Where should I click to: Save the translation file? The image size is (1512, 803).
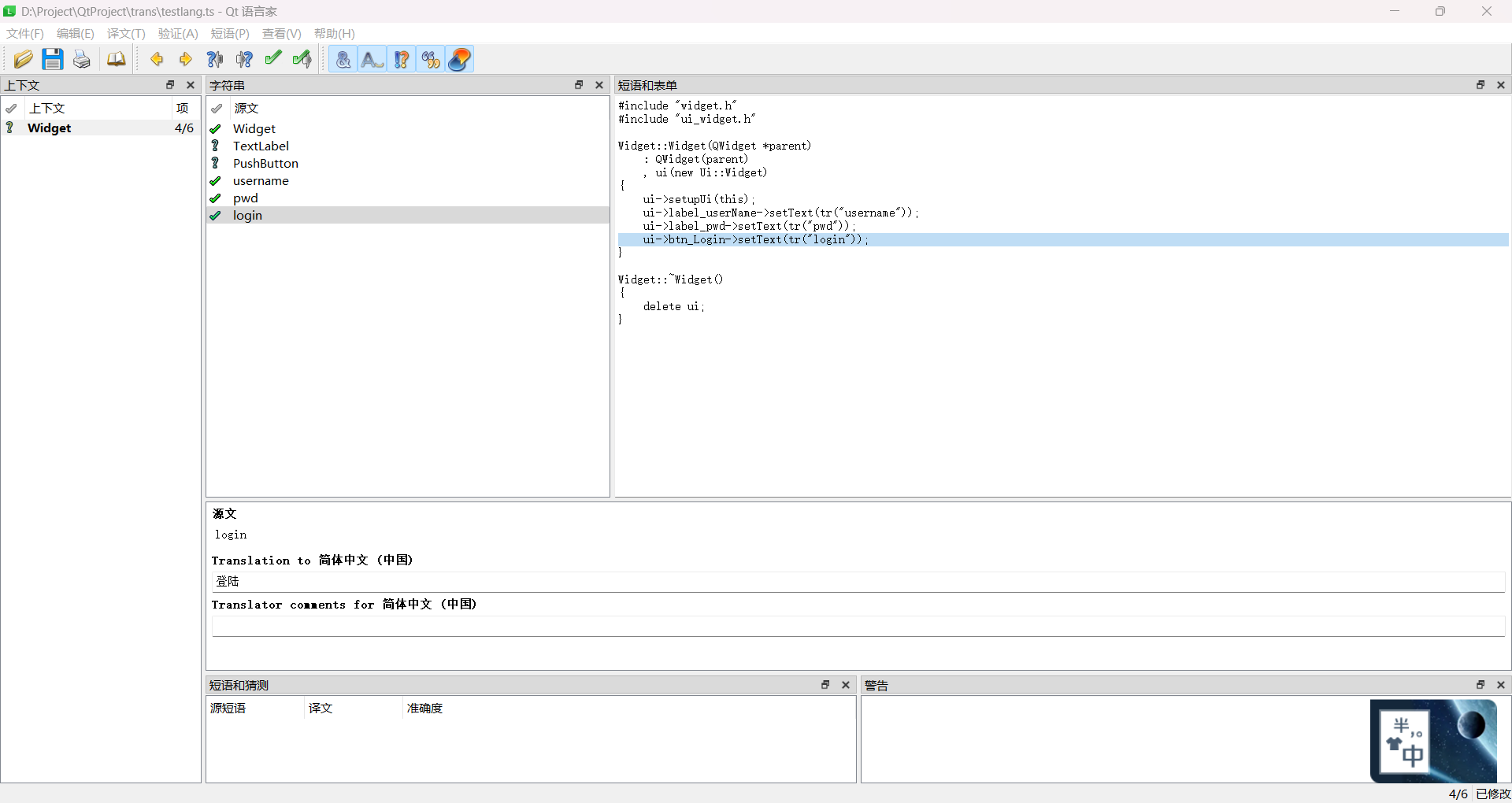pyautogui.click(x=53, y=59)
